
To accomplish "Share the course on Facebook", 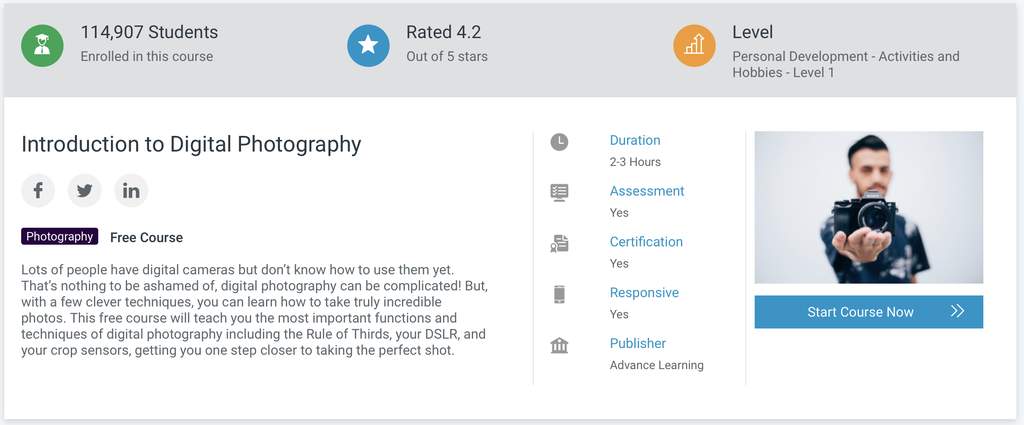I will point(39,191).
